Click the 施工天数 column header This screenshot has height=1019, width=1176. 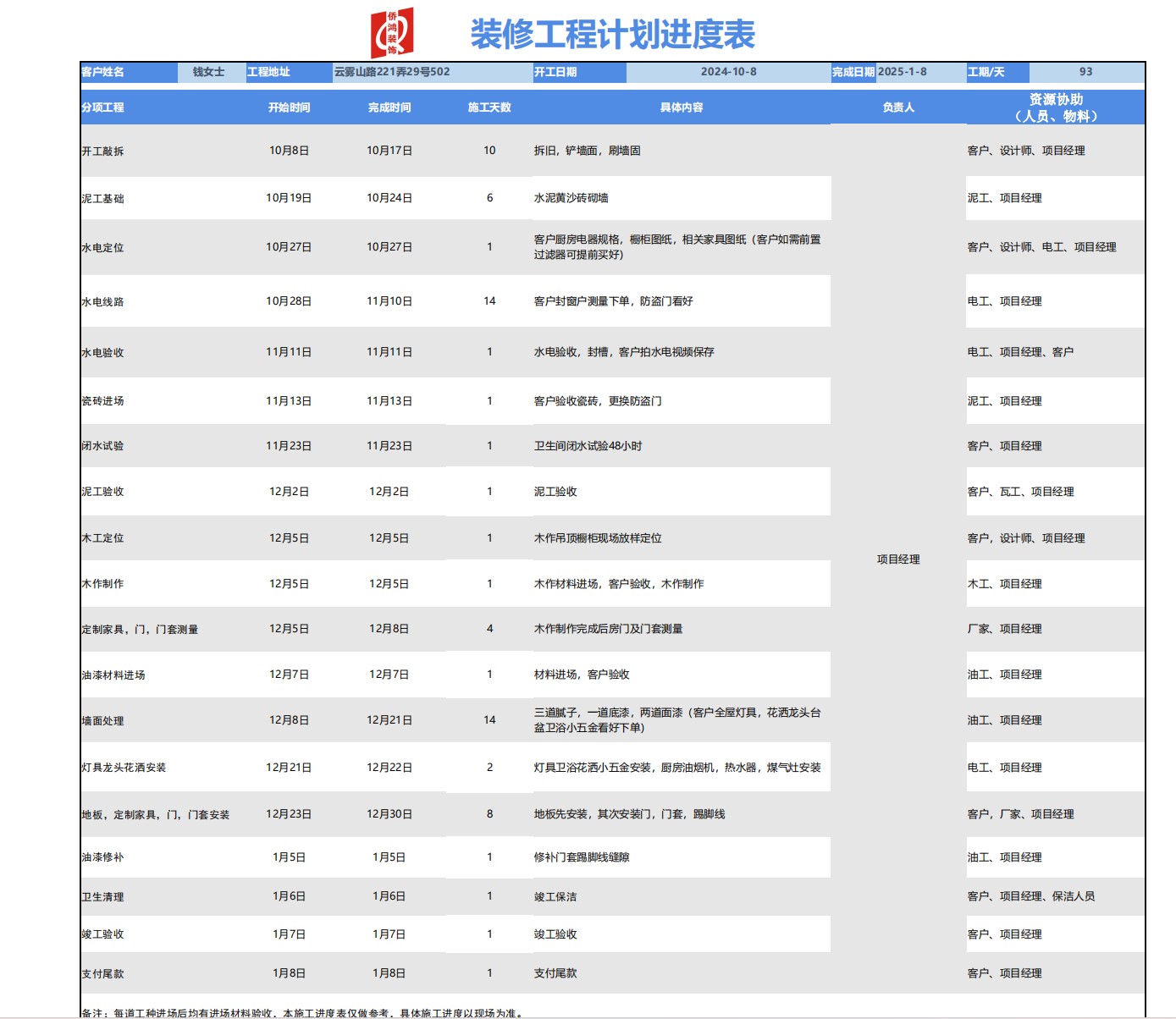(x=489, y=107)
